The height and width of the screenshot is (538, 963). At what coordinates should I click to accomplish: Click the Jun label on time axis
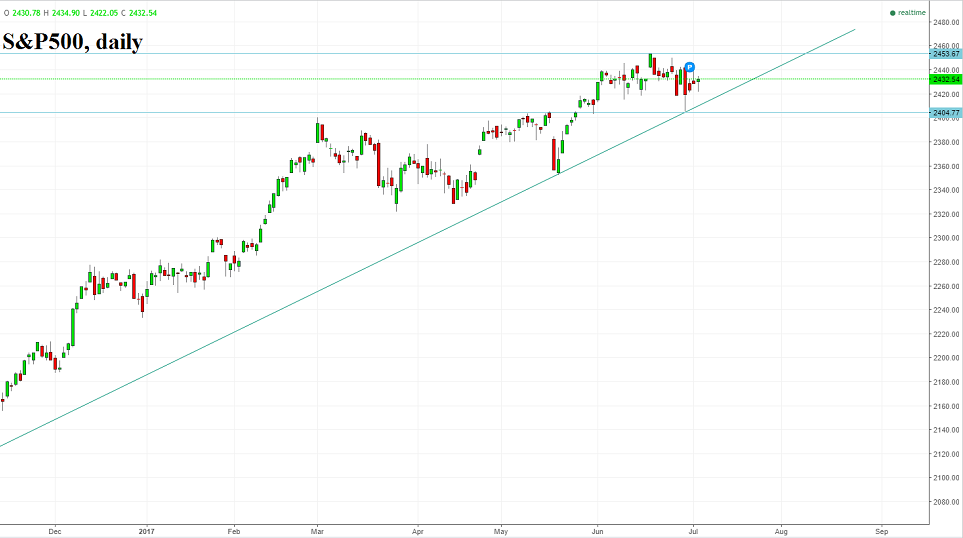pos(597,530)
